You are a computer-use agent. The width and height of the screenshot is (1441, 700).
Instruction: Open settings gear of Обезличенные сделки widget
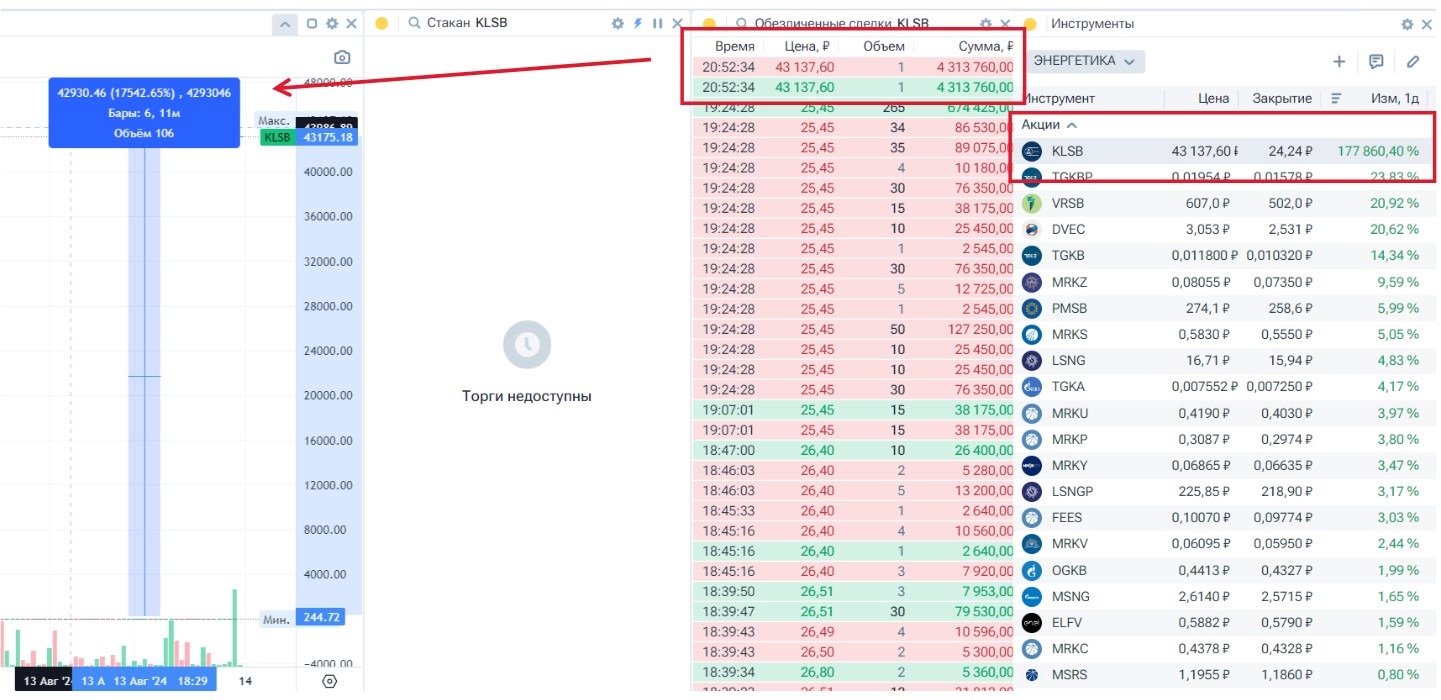986,23
